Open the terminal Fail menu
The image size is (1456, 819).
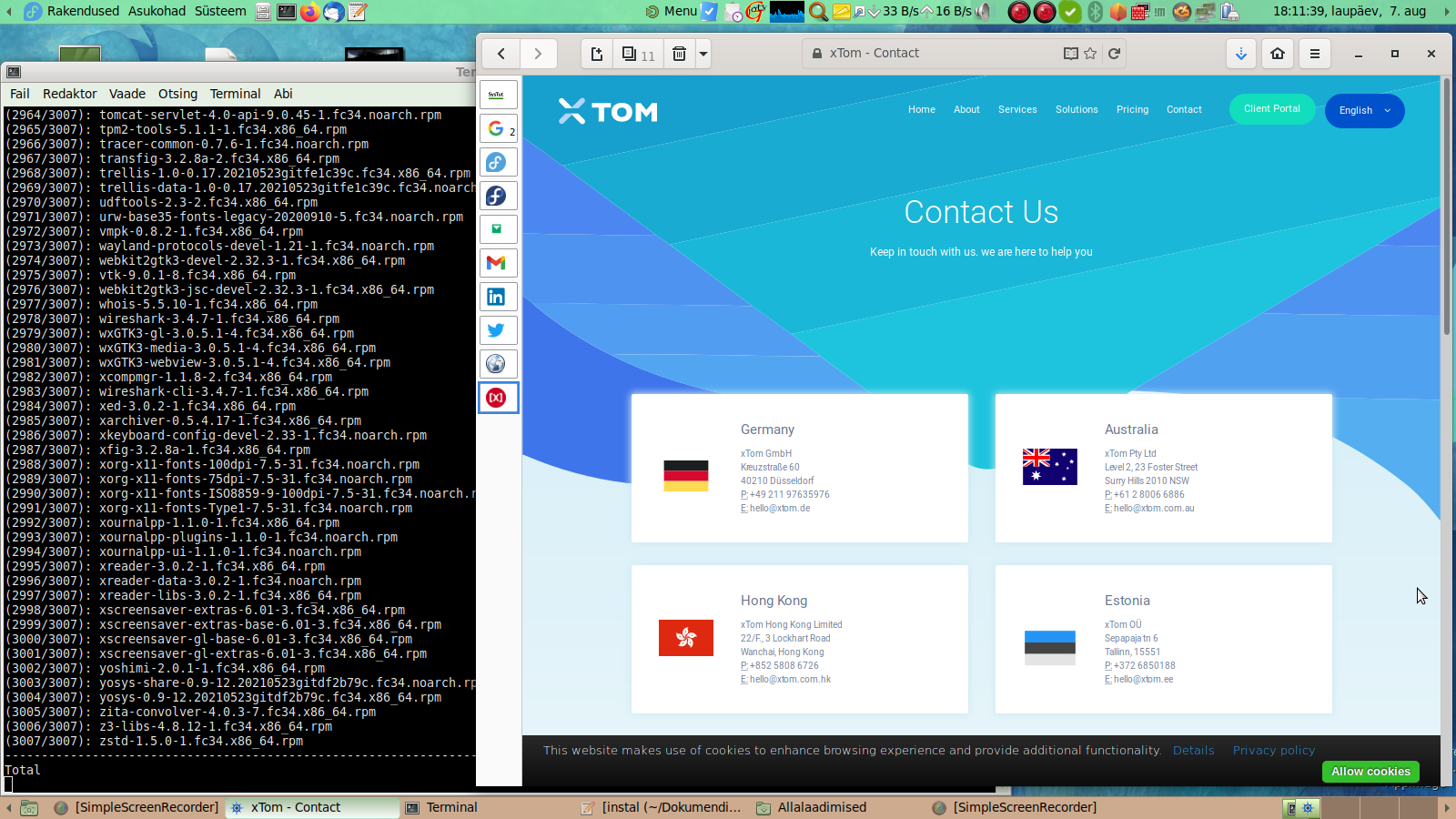20,94
